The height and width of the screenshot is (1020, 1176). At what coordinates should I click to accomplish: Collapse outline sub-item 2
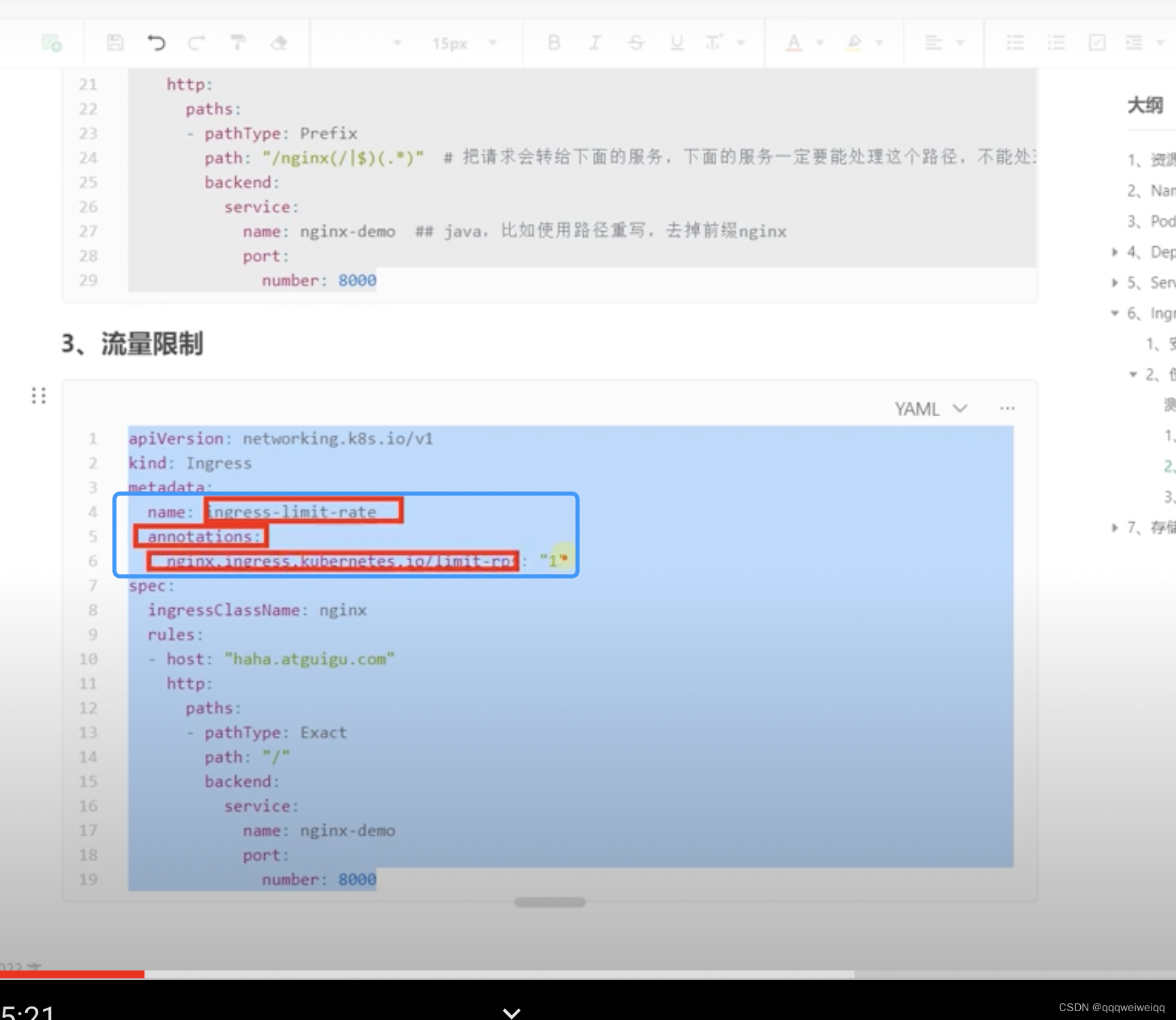point(1133,375)
